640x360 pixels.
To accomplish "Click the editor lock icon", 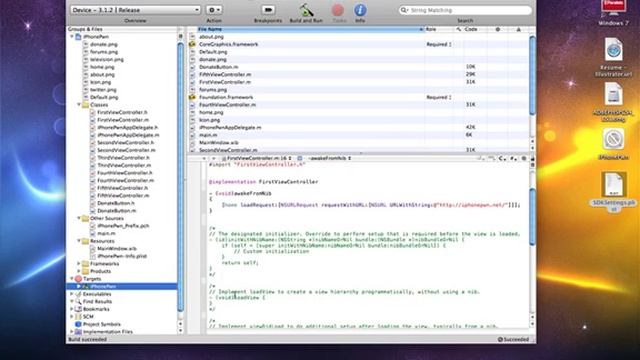I will [533, 158].
